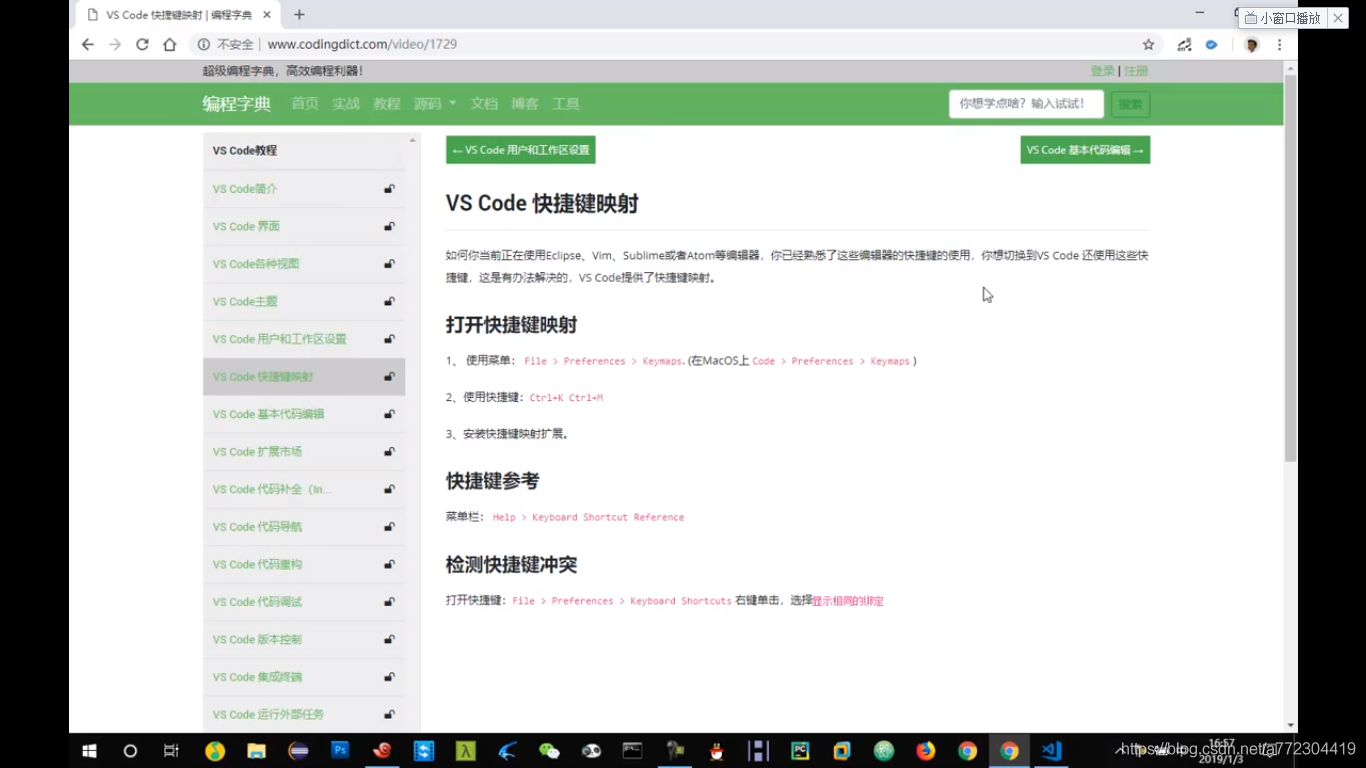Click the lock icon beside VS Code 代码导航

pos(389,527)
